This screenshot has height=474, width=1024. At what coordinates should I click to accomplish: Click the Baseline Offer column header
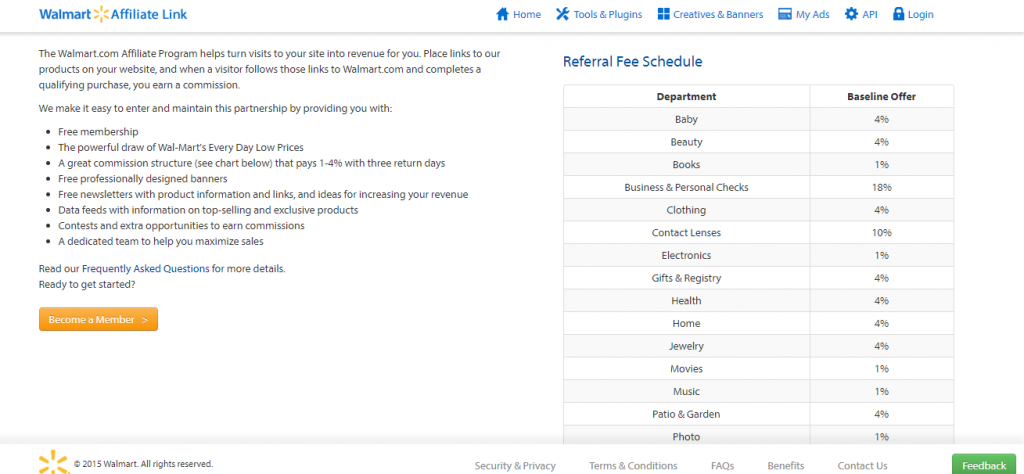click(x=882, y=97)
